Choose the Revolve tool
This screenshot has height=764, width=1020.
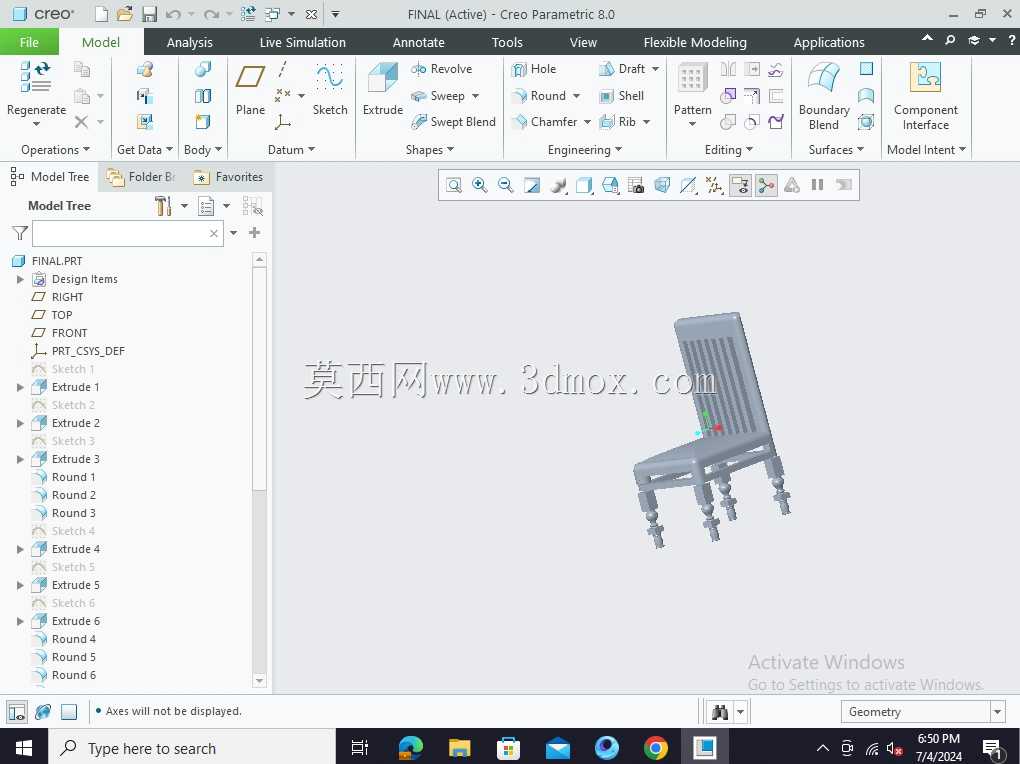click(442, 69)
